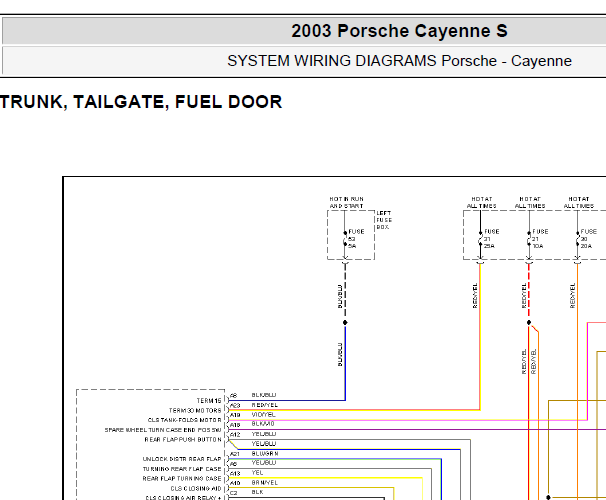The height and width of the screenshot is (500, 606).
Task: Select the 'TRUNK, TAILGATE, FUEL DOOR' title
Action: click(141, 102)
